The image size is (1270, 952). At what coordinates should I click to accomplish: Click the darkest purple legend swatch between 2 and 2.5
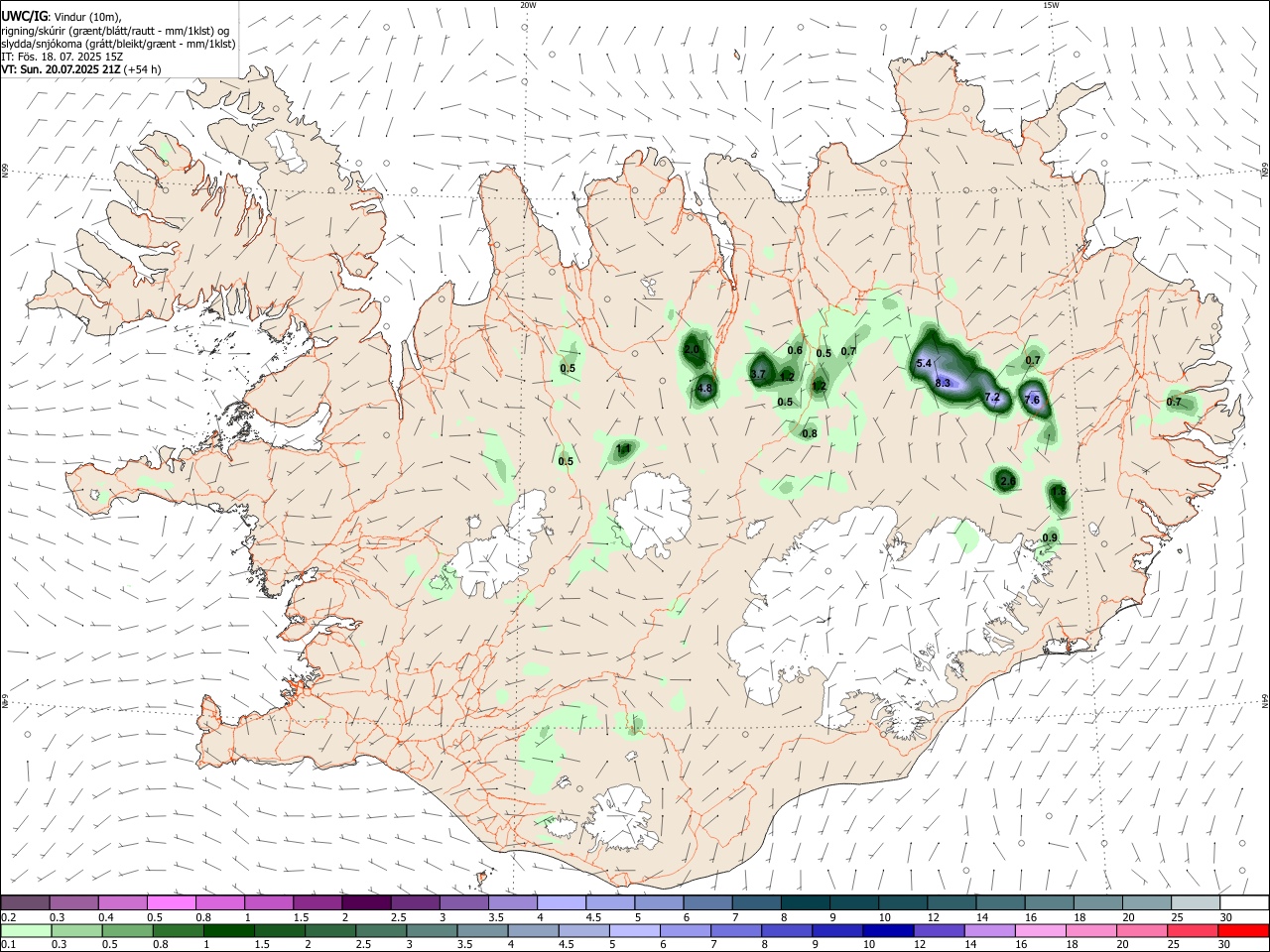[x=366, y=902]
